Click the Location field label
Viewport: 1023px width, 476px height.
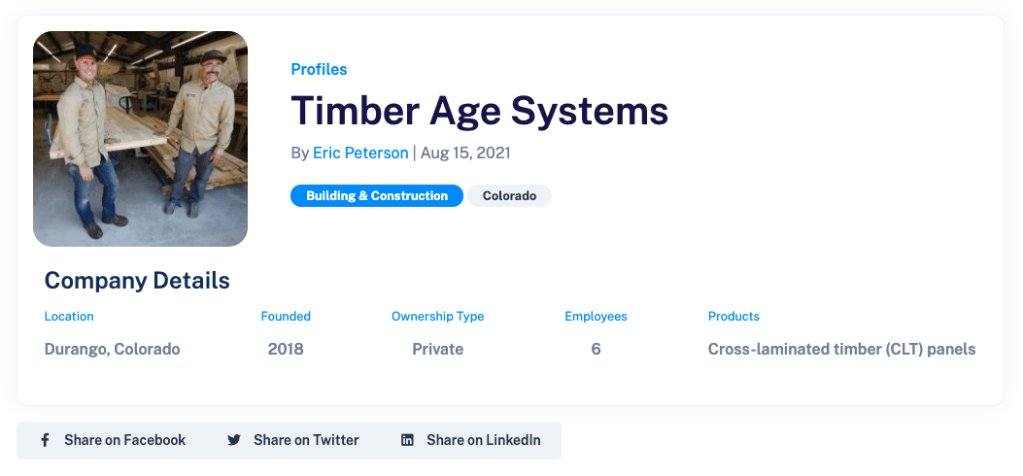69,316
